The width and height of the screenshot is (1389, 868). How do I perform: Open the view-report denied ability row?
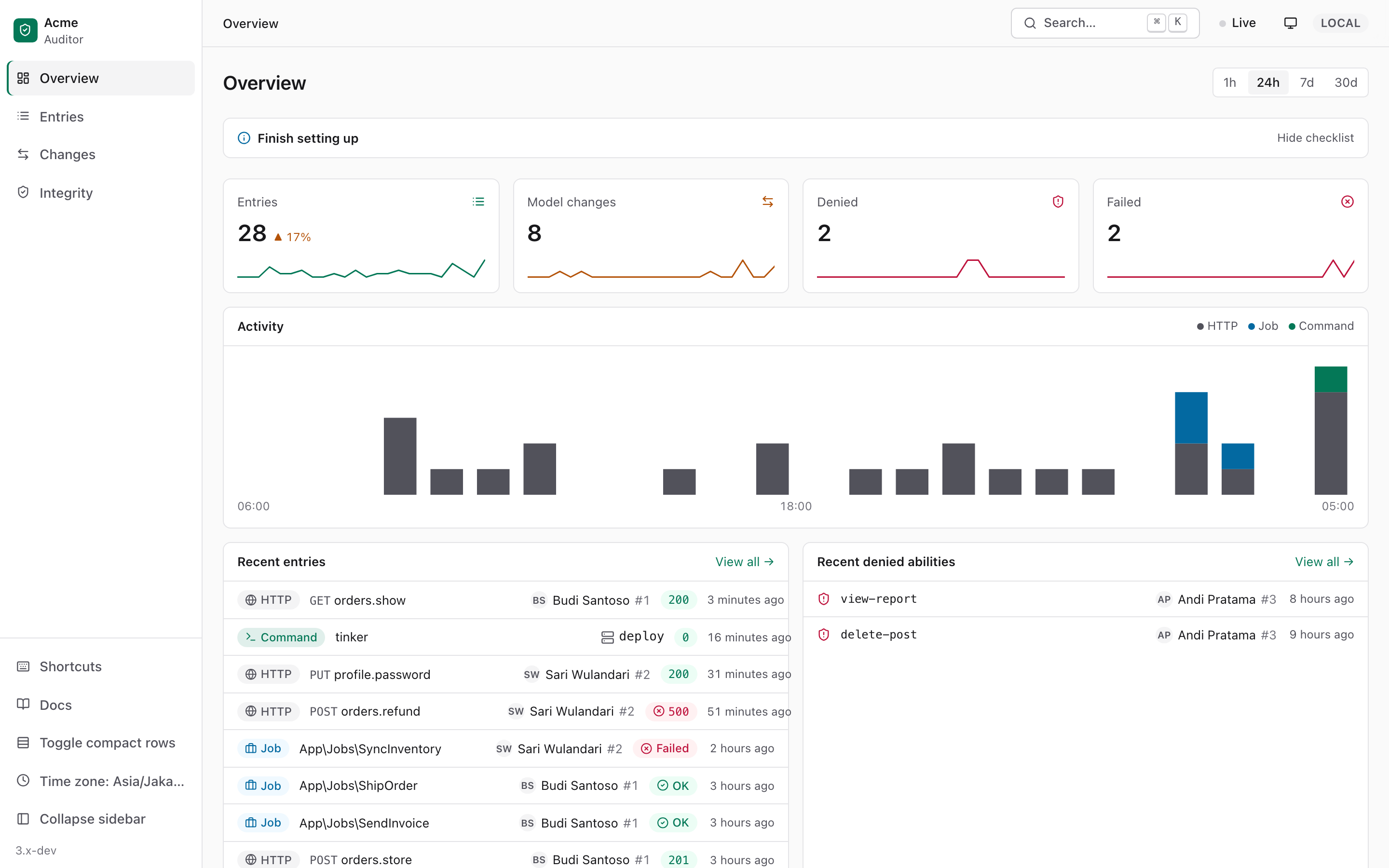1085,599
